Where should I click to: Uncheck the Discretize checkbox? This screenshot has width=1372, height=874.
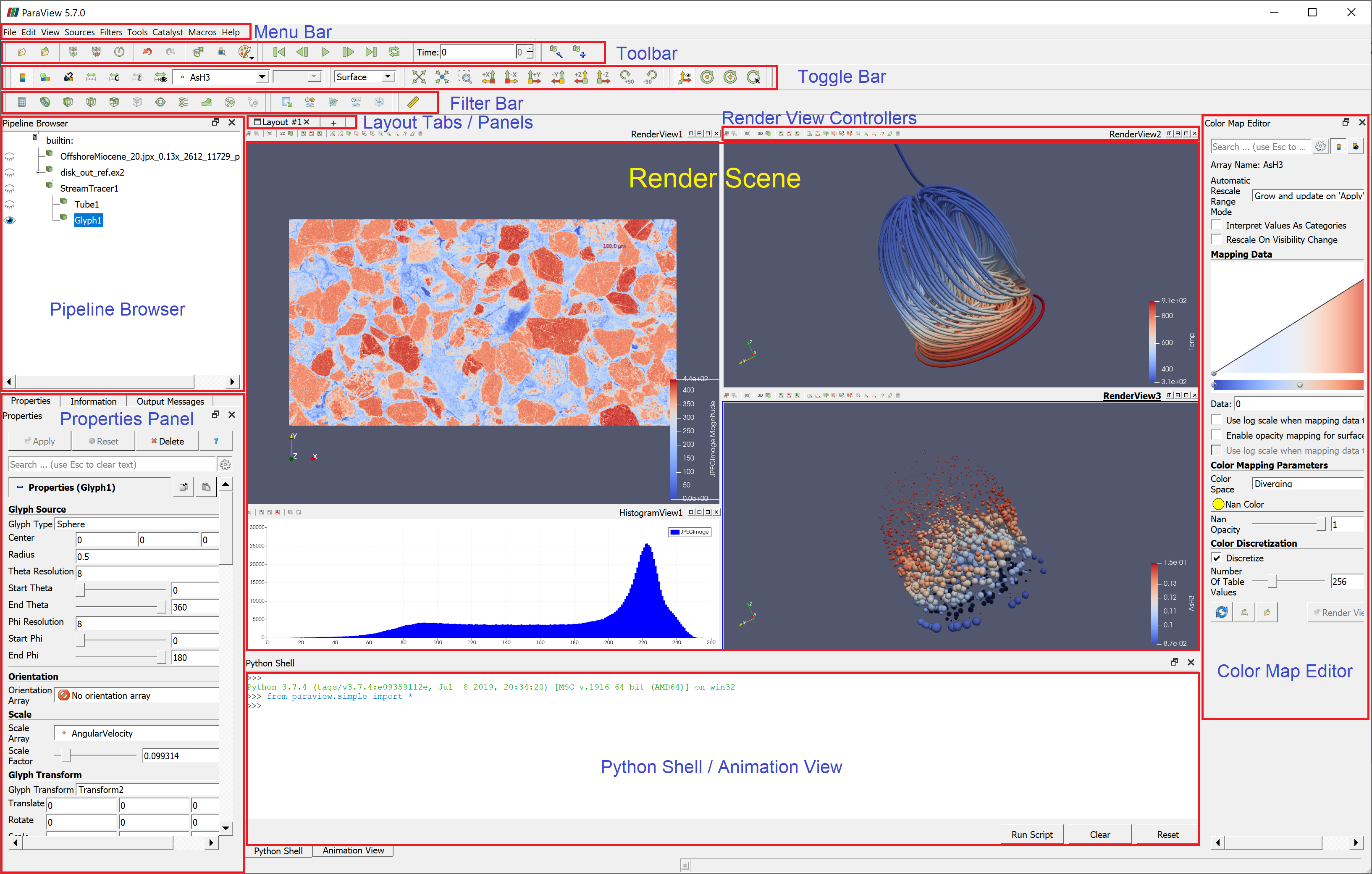coord(1217,558)
